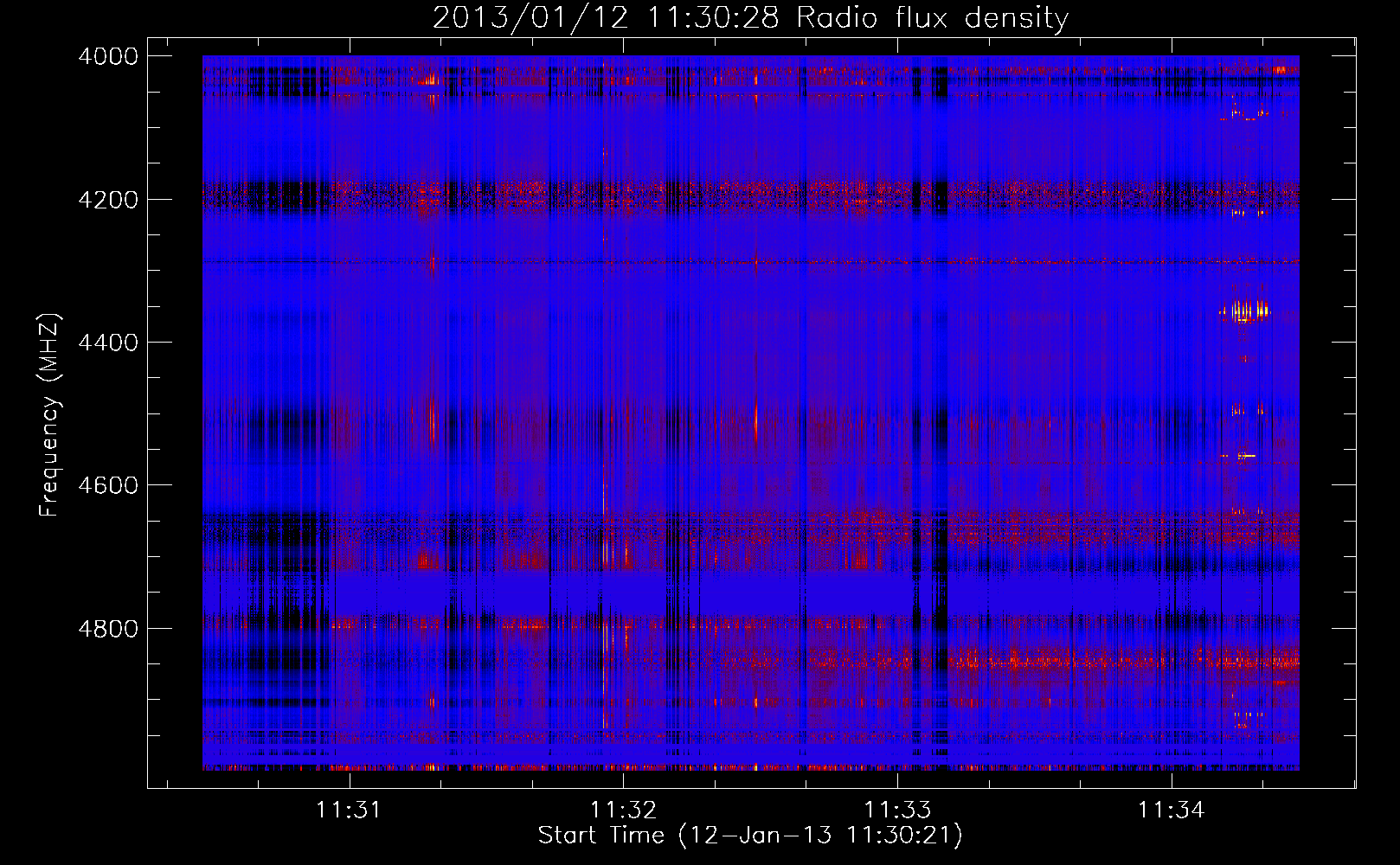Click the plot title "2013/01/12 11:30:28 Radio flux density"
This screenshot has height=865, width=1400.
[x=751, y=17]
